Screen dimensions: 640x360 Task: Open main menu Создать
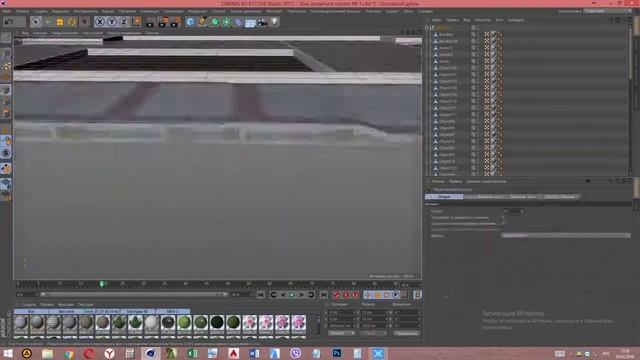point(40,11)
